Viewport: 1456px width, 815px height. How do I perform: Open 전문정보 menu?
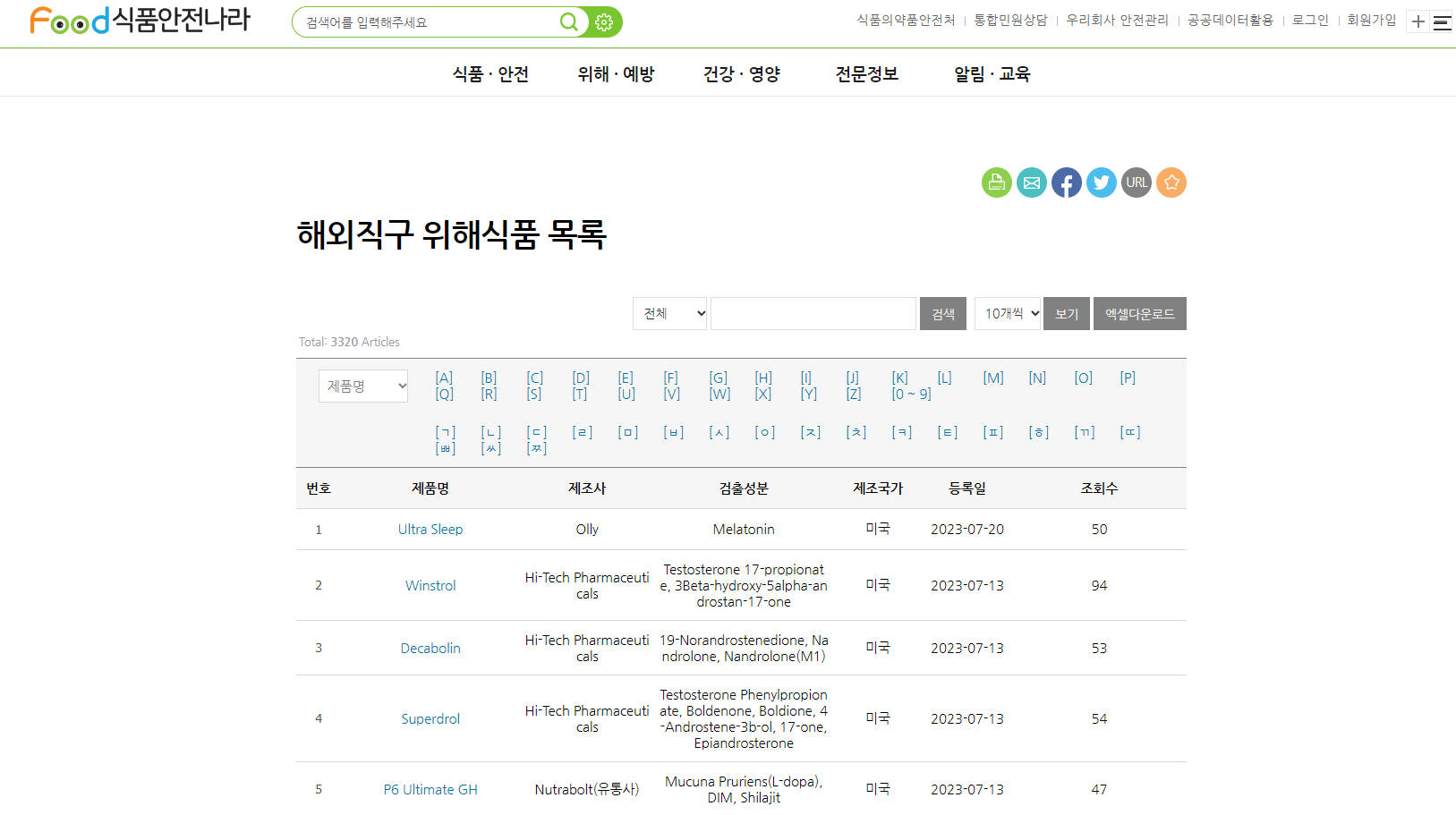coord(866,73)
